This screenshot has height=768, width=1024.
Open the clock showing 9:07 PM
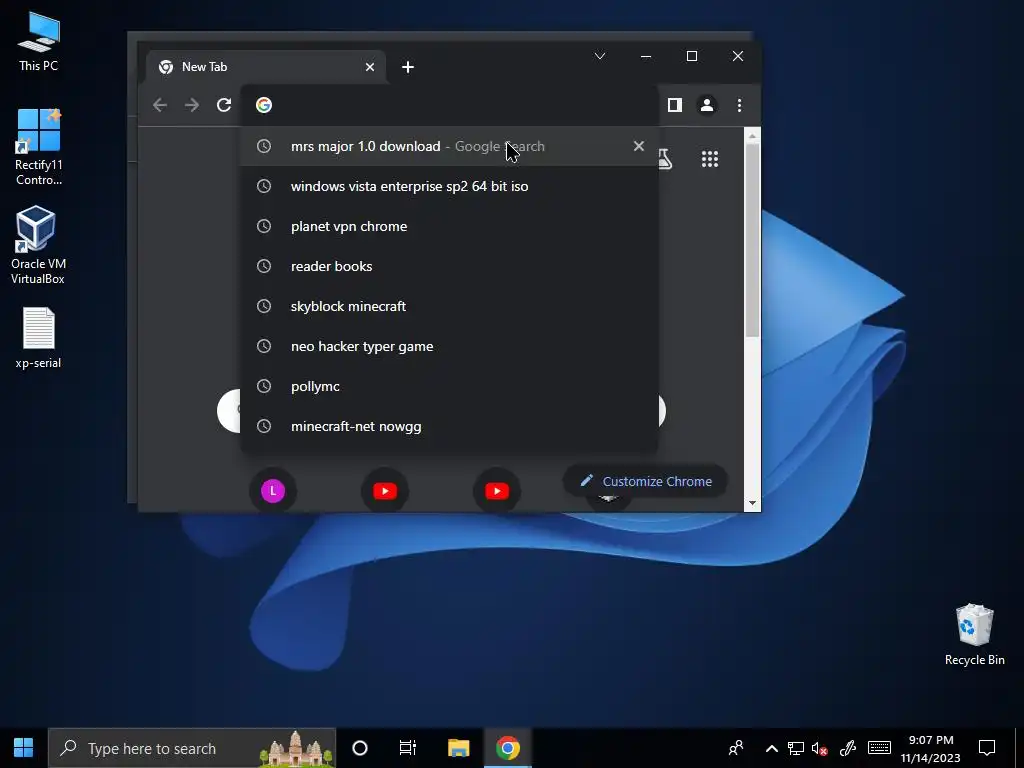coord(931,748)
